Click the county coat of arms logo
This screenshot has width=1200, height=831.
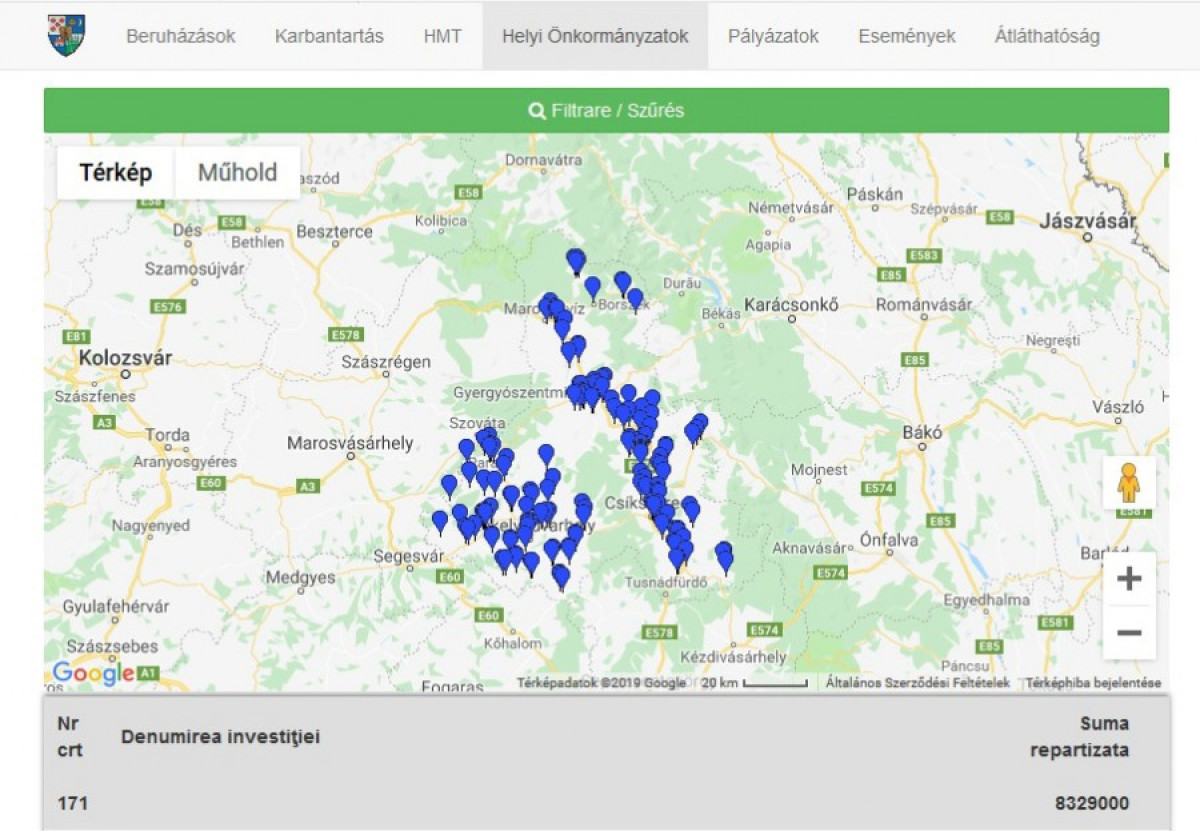(67, 35)
